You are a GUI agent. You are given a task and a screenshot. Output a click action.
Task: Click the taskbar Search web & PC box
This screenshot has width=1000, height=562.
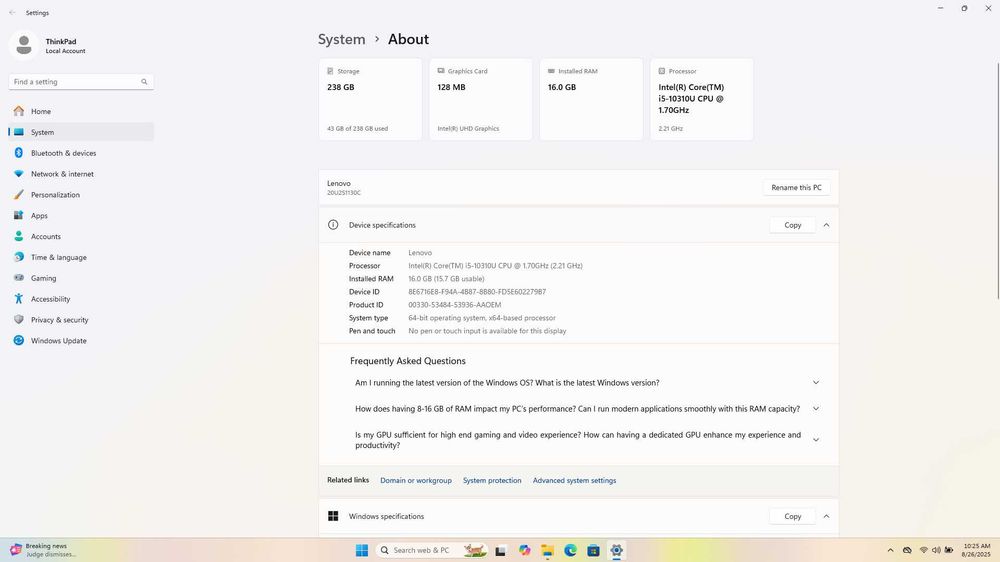(x=432, y=551)
